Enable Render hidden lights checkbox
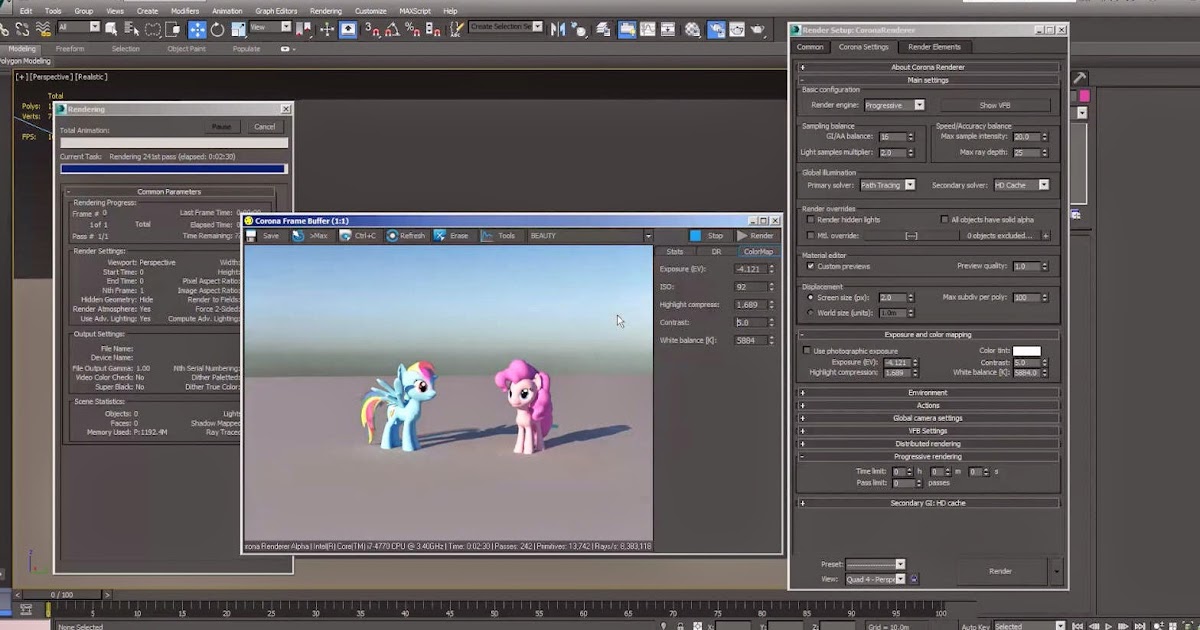The width and height of the screenshot is (1200, 630). point(810,219)
